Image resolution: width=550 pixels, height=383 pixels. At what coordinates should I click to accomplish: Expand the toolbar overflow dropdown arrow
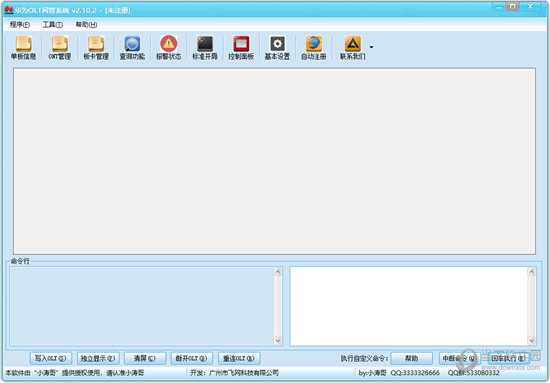pos(371,47)
